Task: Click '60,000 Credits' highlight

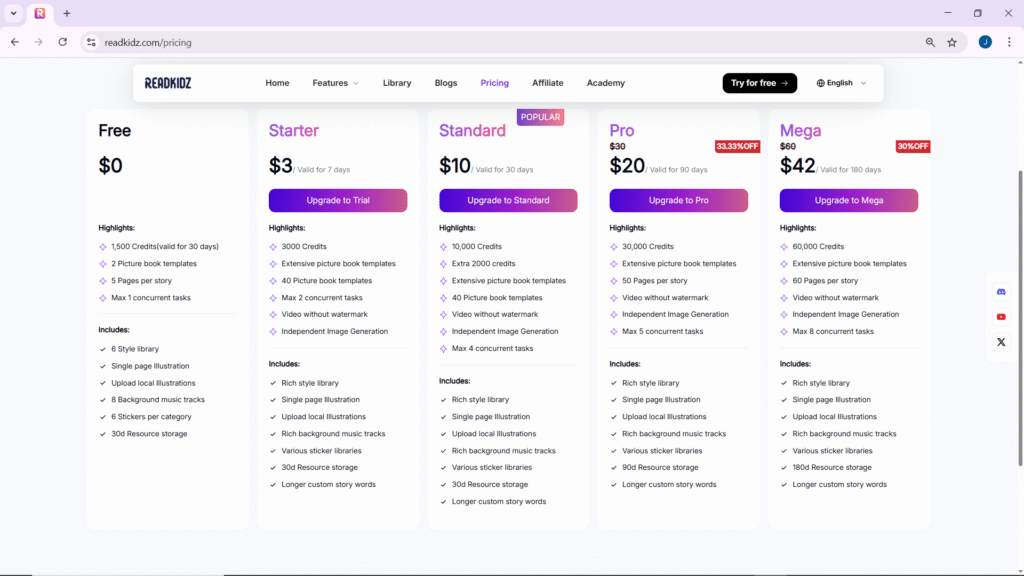Action: 818,247
